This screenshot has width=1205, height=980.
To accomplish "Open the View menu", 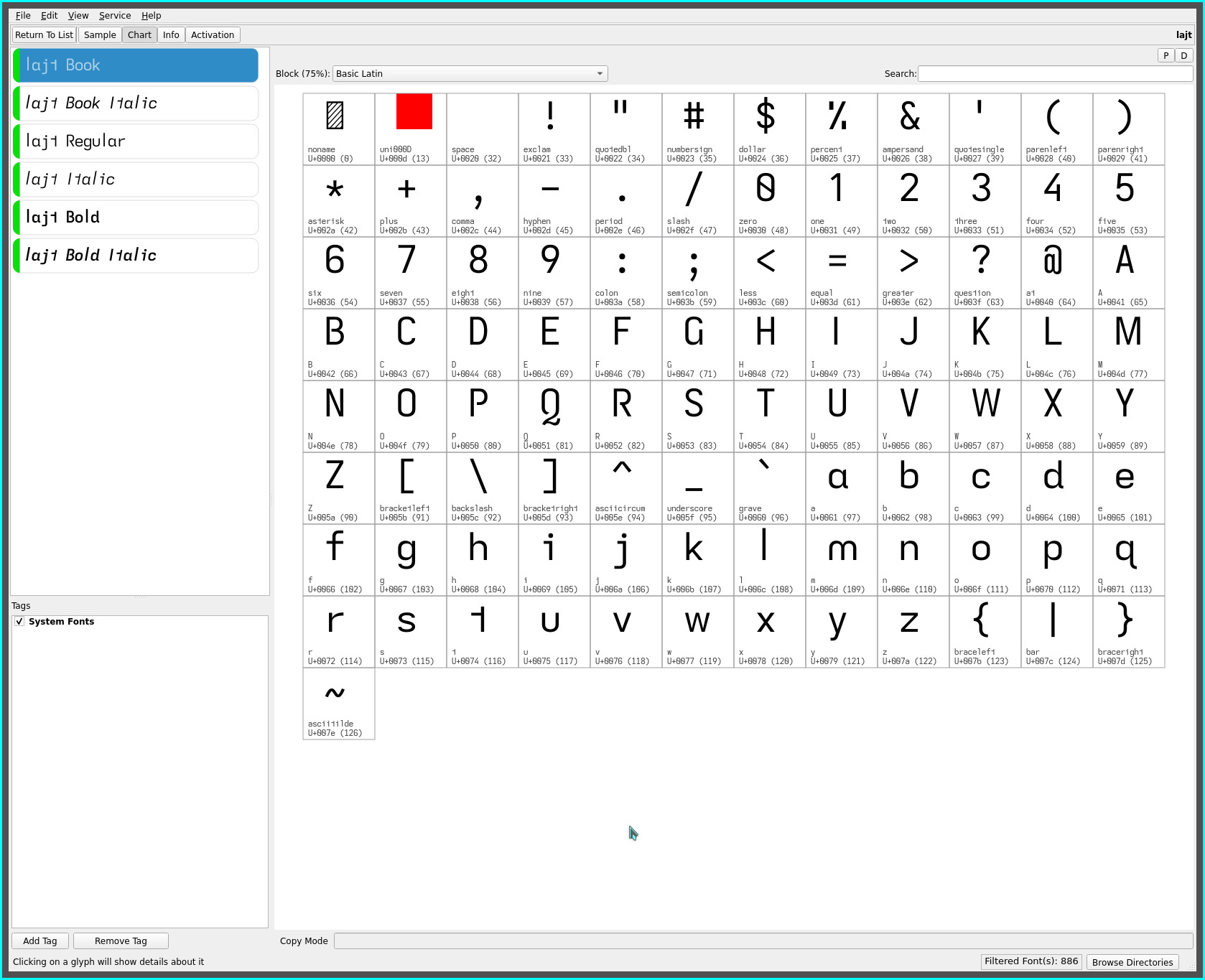I will (x=78, y=15).
